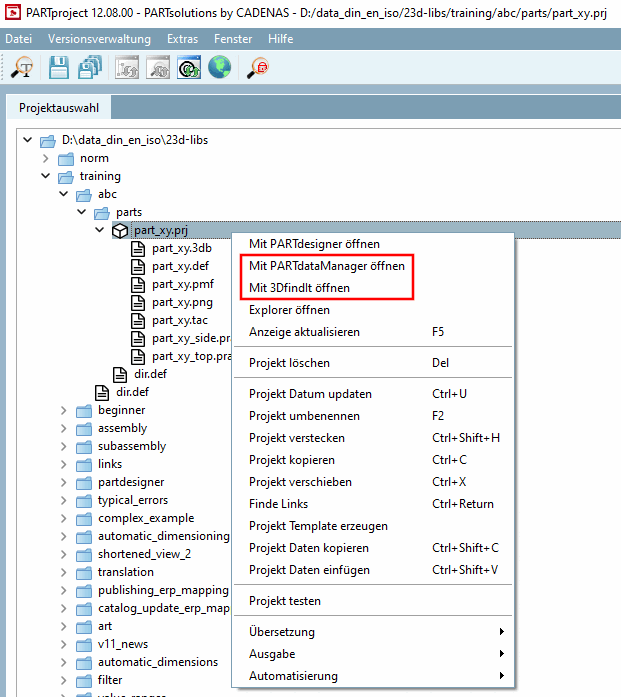Image resolution: width=621 pixels, height=697 pixels.
Task: Choose Projekt testen
Action: [x=373, y=601]
